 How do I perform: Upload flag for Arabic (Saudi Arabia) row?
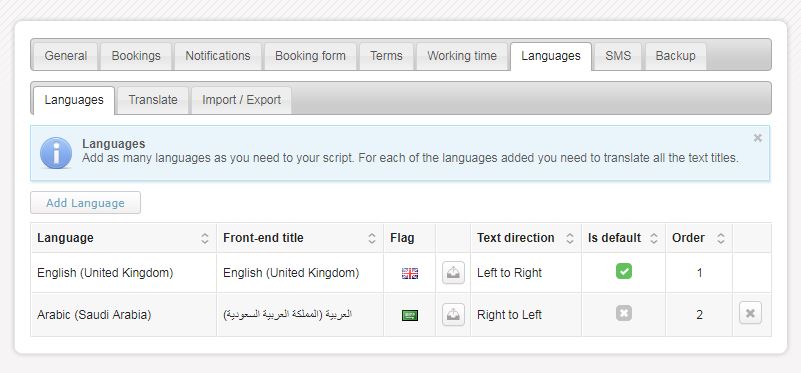pyautogui.click(x=453, y=314)
